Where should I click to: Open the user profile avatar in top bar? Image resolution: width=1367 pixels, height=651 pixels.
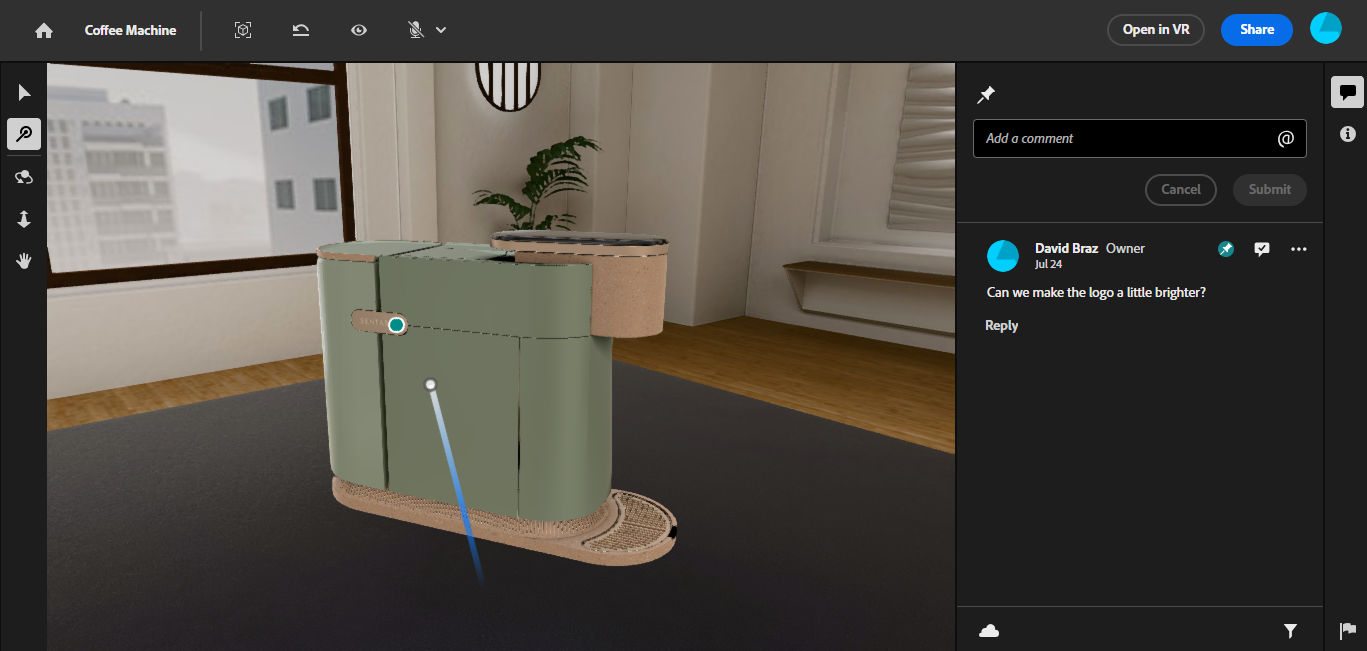pyautogui.click(x=1325, y=29)
